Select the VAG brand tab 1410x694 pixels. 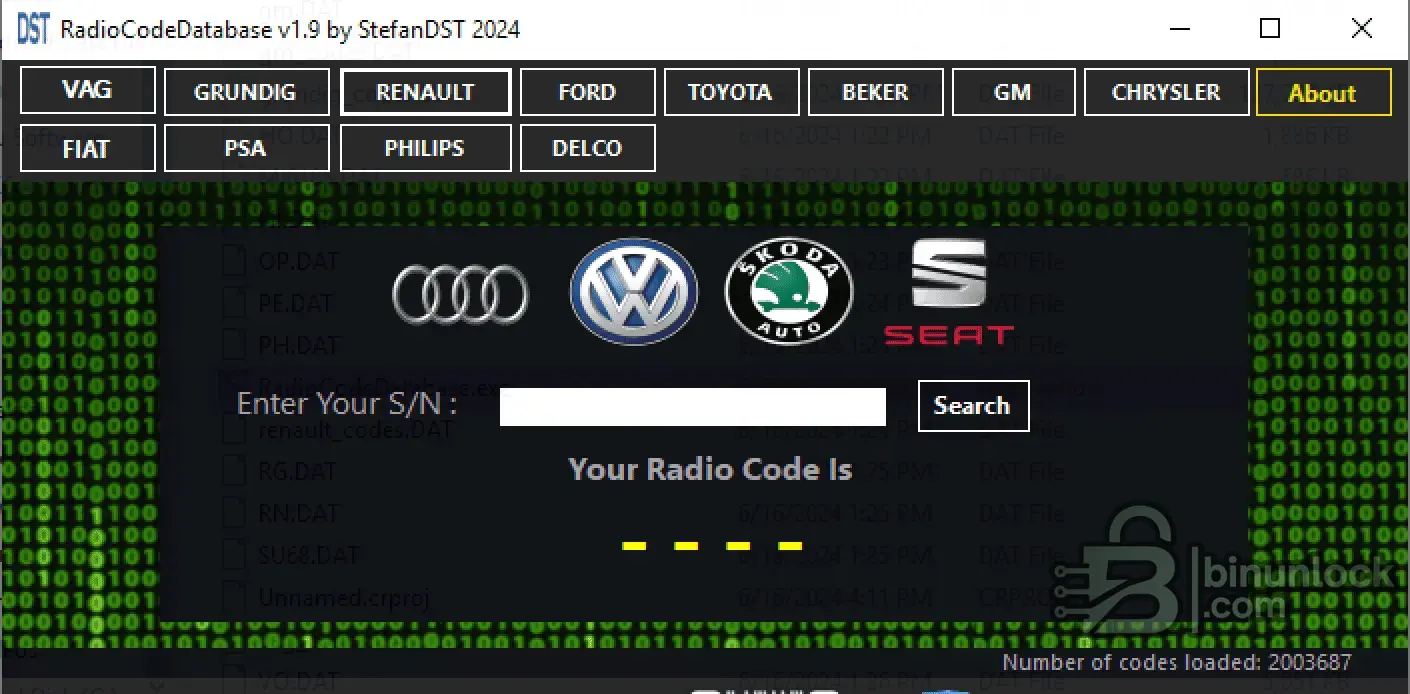click(x=88, y=91)
